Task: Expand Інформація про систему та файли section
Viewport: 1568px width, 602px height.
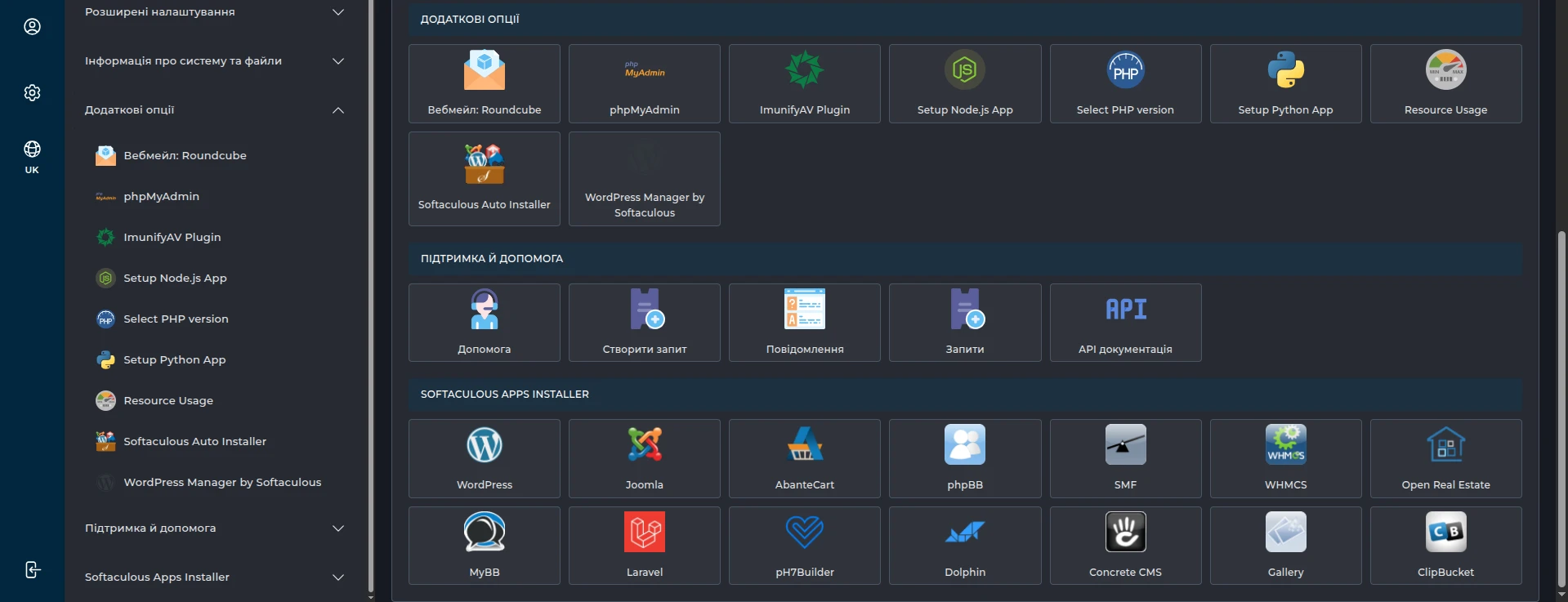Action: click(x=215, y=61)
